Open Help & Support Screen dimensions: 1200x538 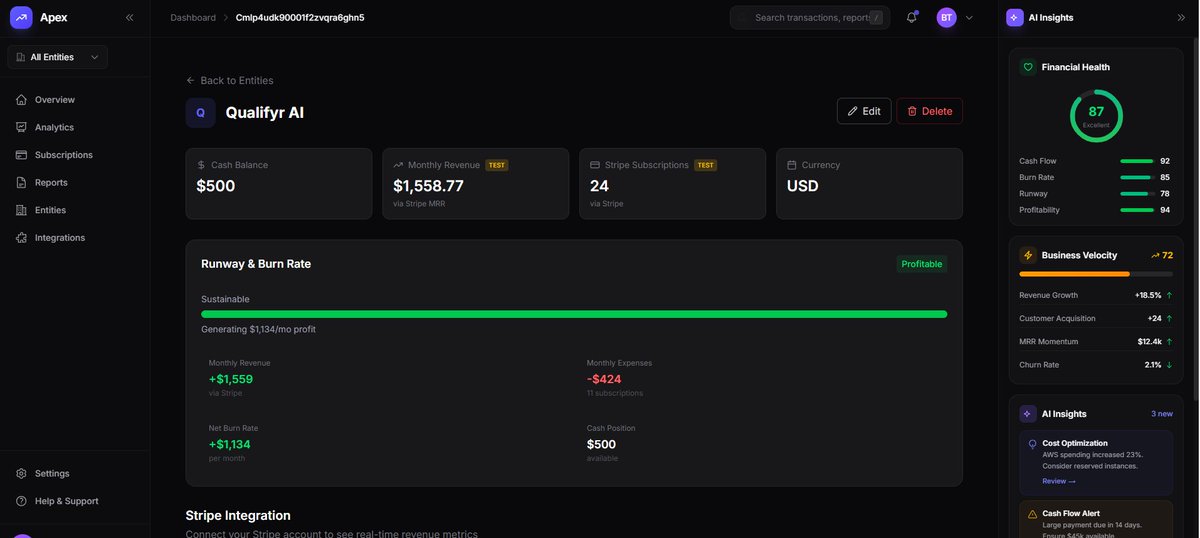[75, 501]
